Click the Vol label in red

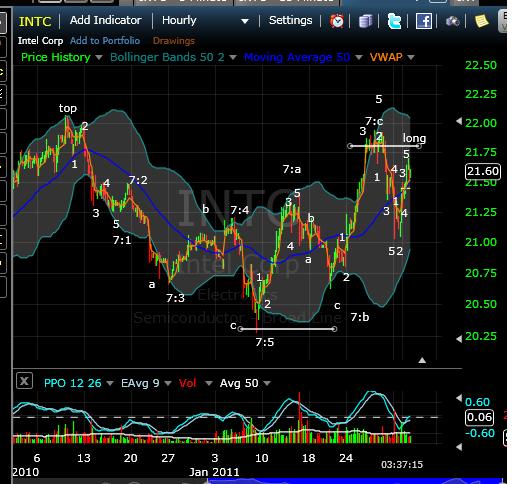pos(187,383)
